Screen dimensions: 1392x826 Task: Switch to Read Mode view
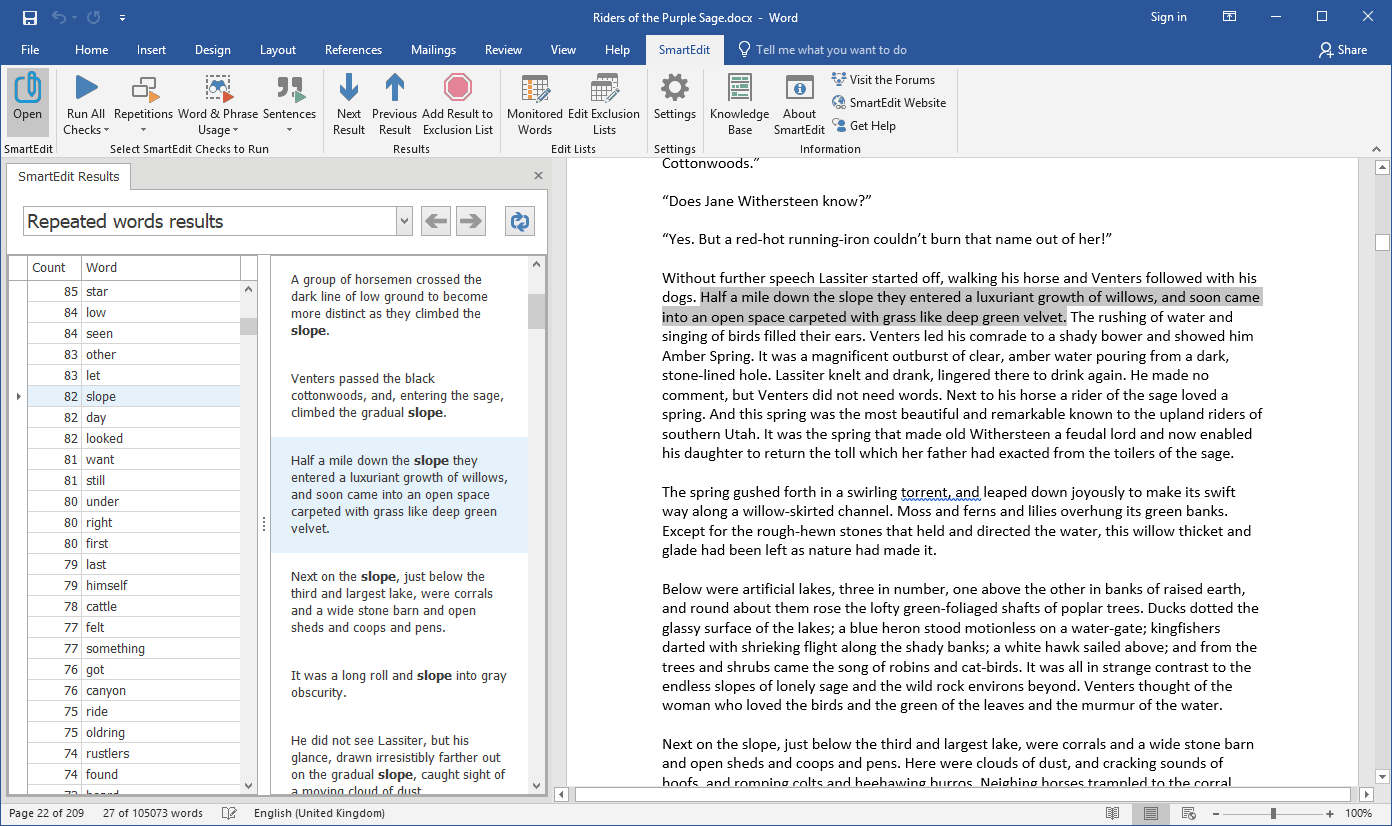point(1113,813)
